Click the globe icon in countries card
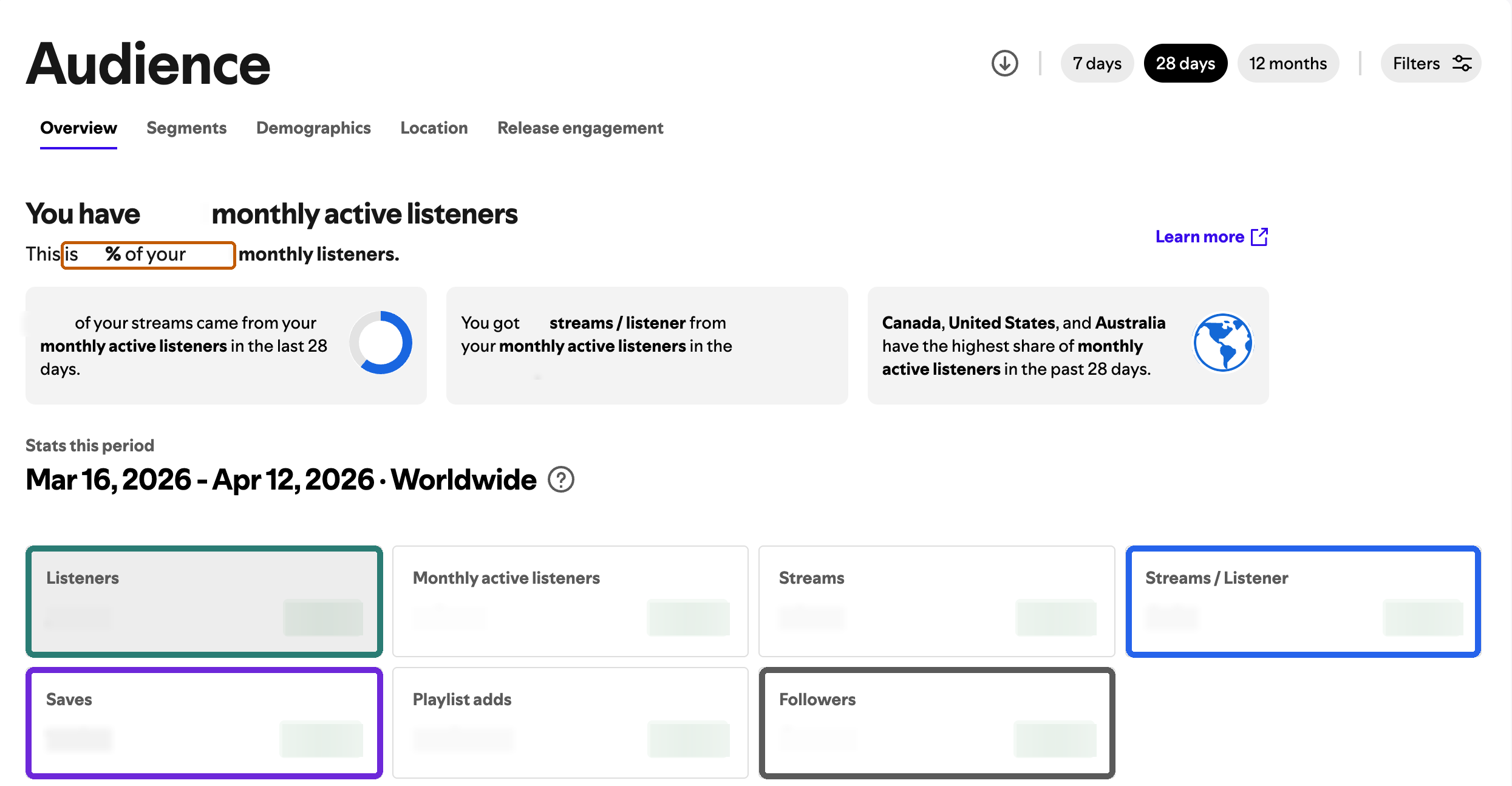This screenshot has height=786, width=1512. 1222,343
